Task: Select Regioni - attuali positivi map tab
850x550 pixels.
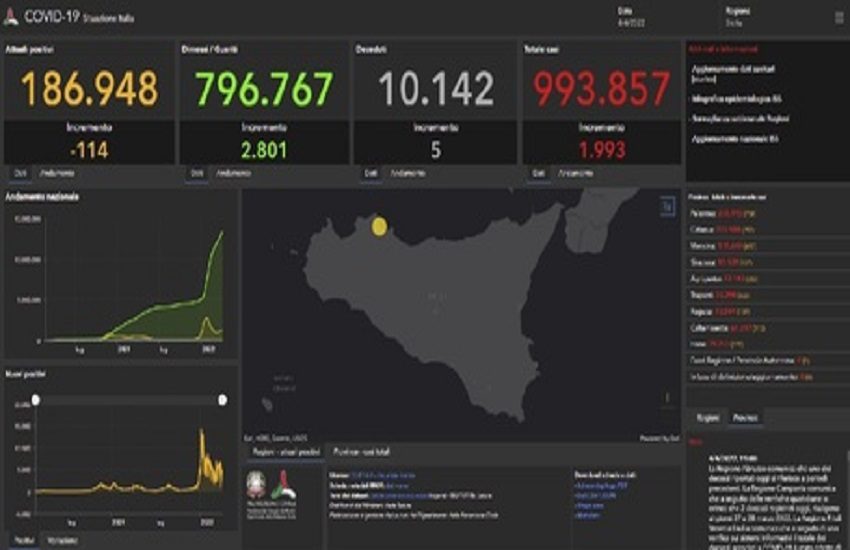Action: click(x=284, y=453)
